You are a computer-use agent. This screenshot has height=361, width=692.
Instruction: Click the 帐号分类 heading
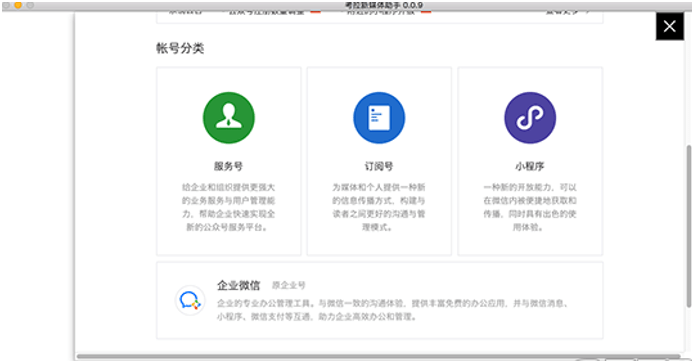pos(180,48)
